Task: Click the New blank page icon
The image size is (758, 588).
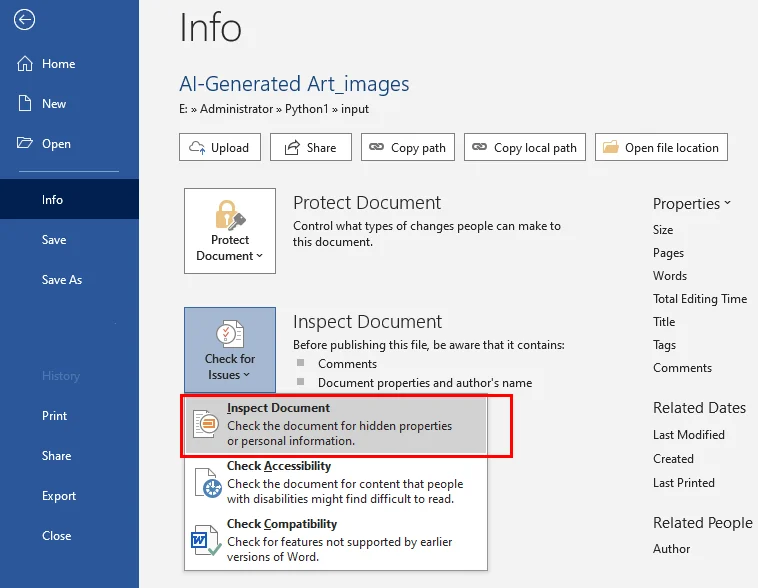Action: pos(26,104)
